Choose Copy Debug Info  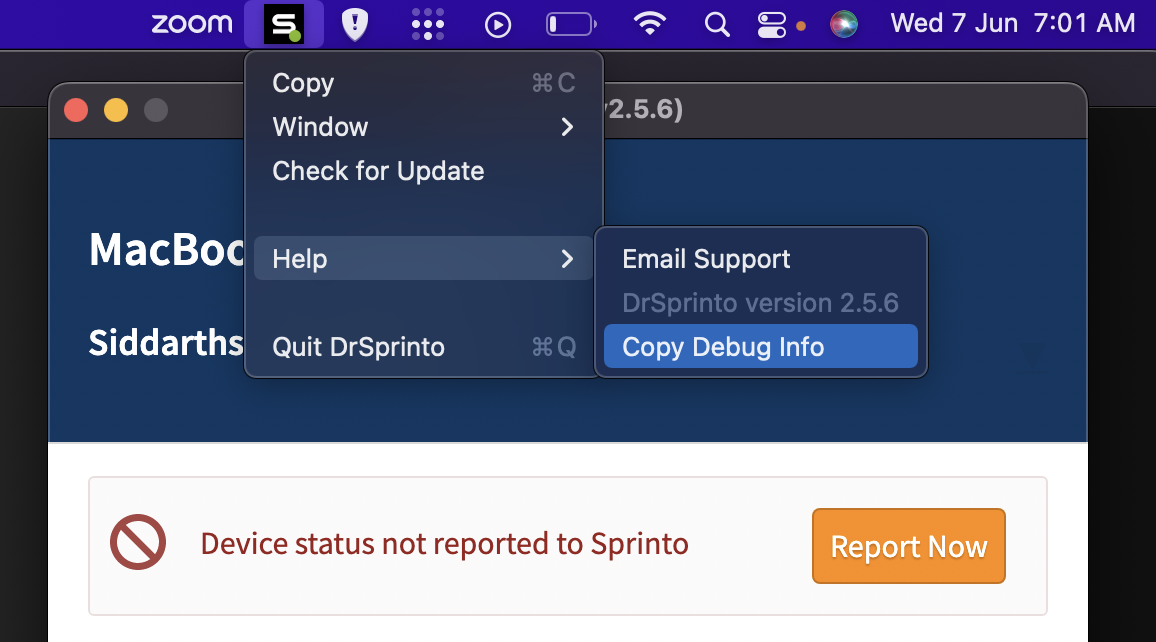click(761, 346)
